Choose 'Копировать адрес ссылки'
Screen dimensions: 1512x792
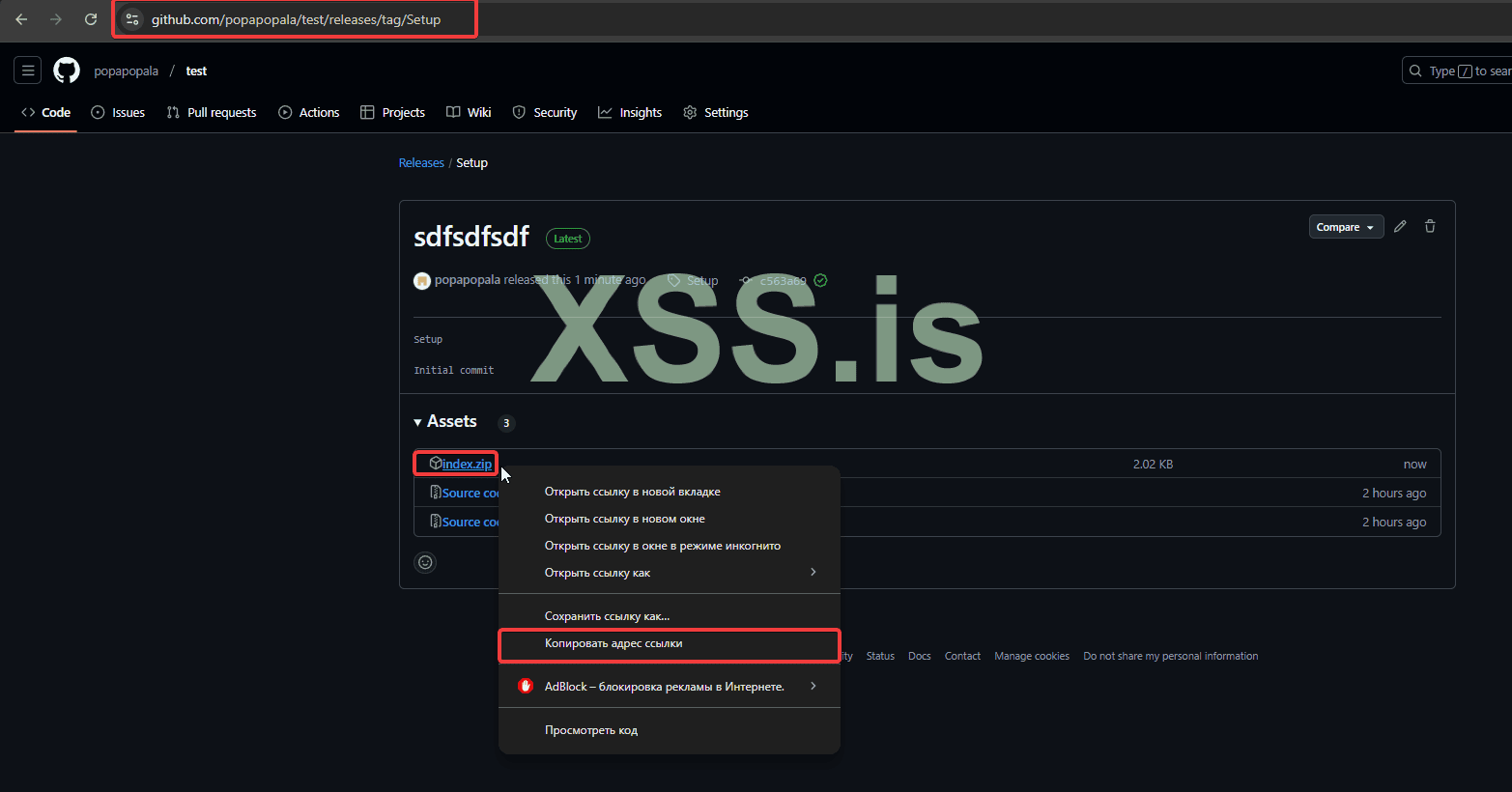(x=670, y=643)
